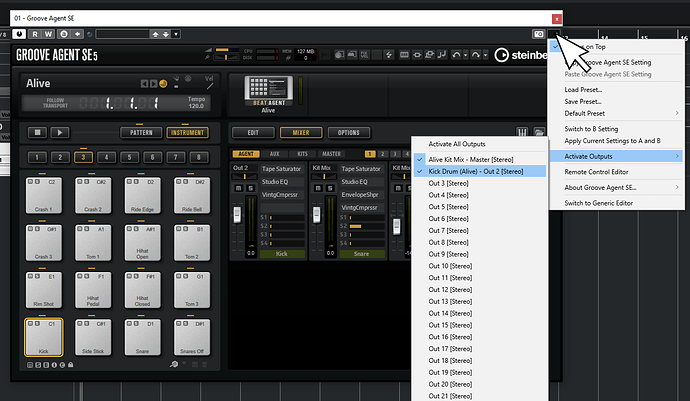Trigger the Kick pad C1
Viewport: 690px width, 401px height.
click(x=44, y=337)
